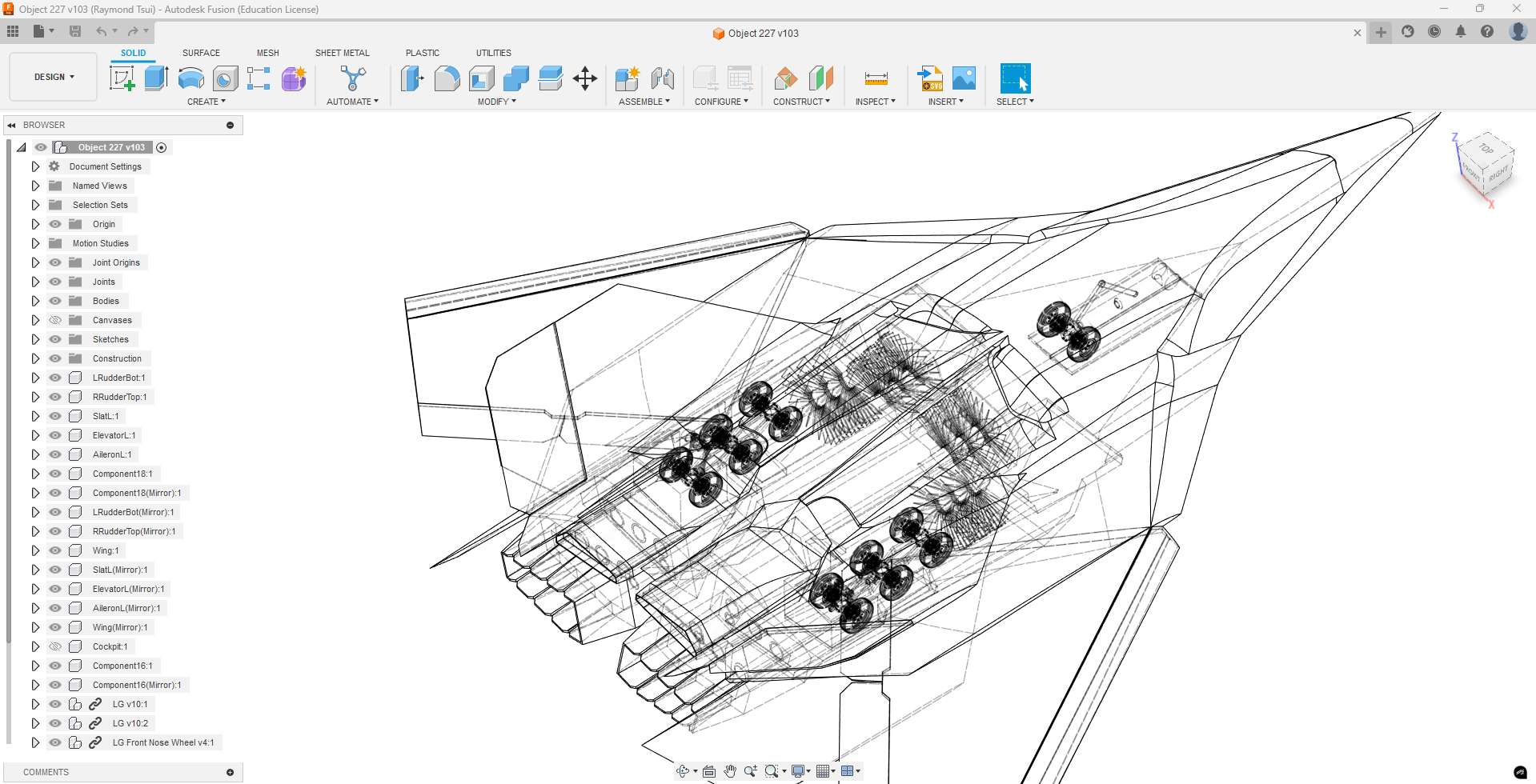1536x784 pixels.
Task: Expand the Document Settings node
Action: [35, 166]
